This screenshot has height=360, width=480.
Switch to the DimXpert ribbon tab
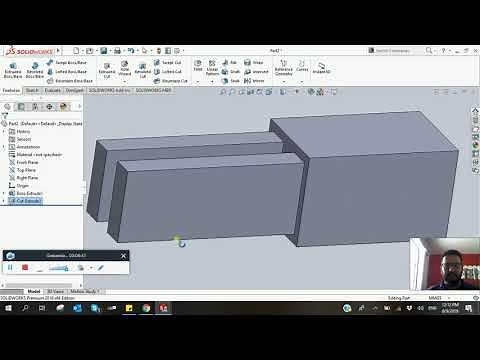click(x=75, y=90)
